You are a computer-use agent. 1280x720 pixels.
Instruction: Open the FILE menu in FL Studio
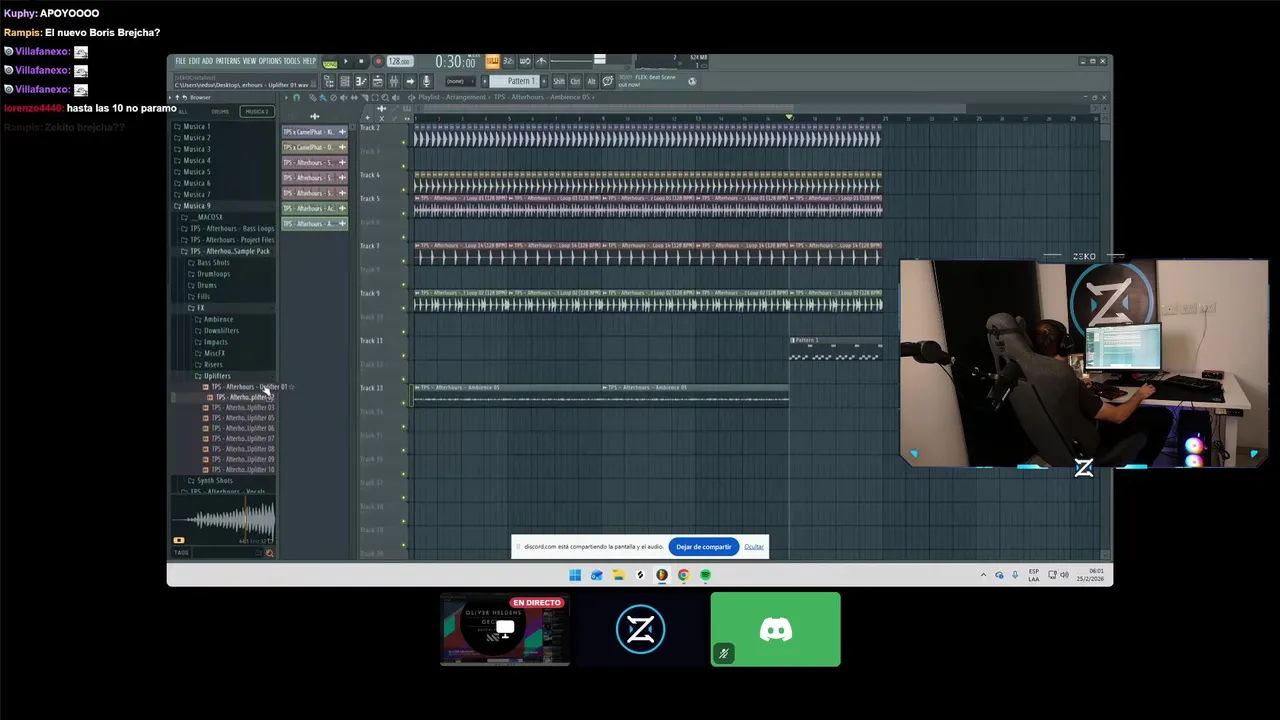pyautogui.click(x=181, y=61)
